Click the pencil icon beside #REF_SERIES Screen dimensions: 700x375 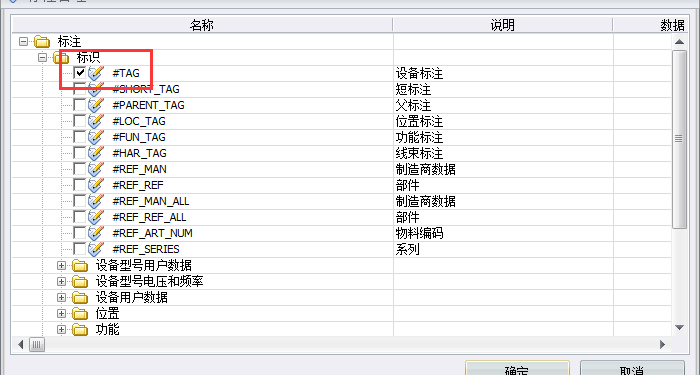pyautogui.click(x=96, y=249)
